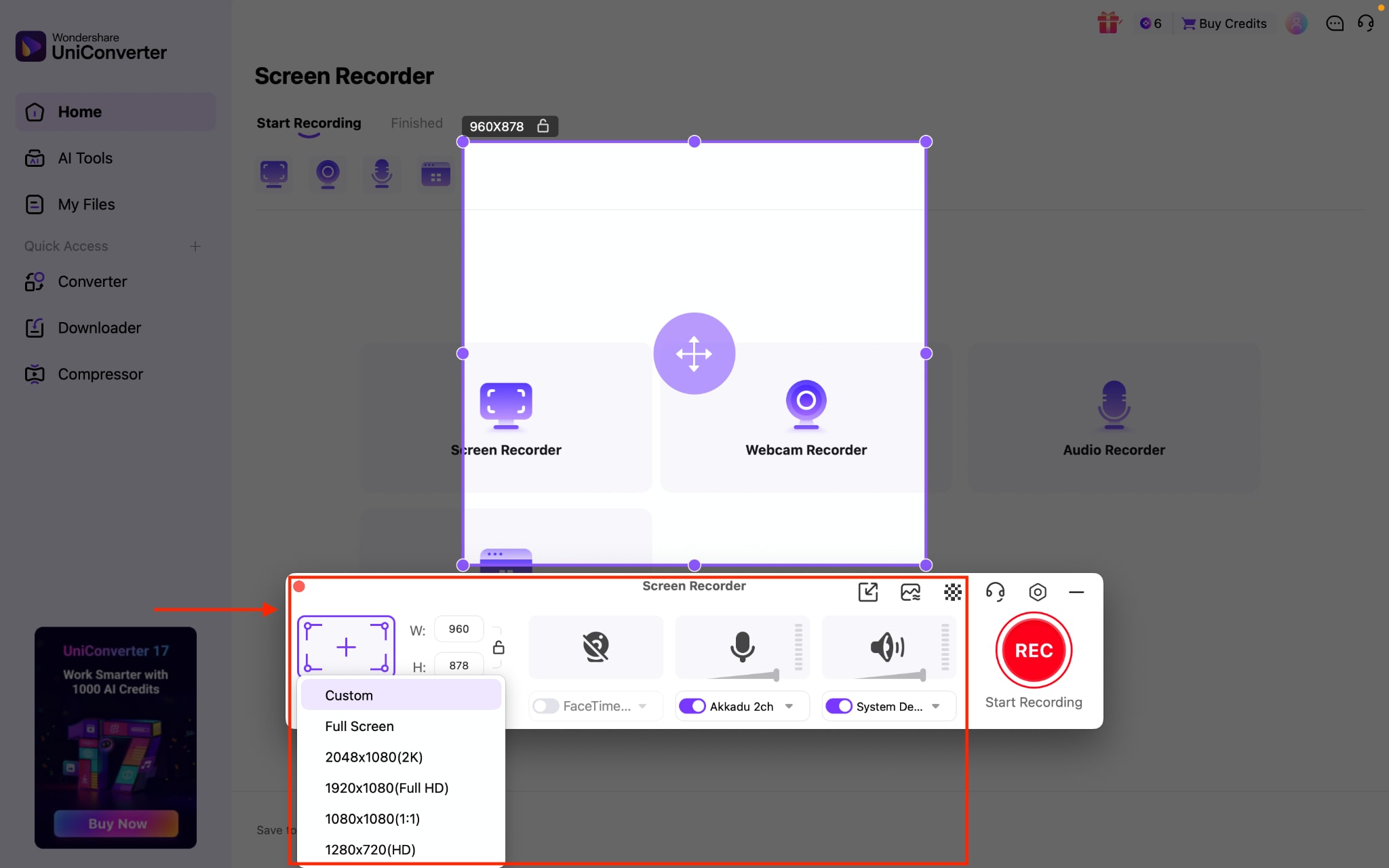Click the padlock icon next to 960X878
This screenshot has width=1389, height=868.
543,126
